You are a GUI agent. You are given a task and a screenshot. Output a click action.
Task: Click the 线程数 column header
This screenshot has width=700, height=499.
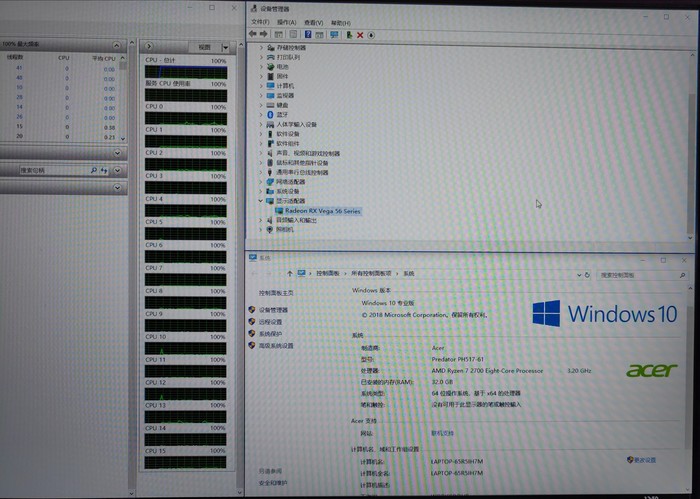click(x=15, y=57)
